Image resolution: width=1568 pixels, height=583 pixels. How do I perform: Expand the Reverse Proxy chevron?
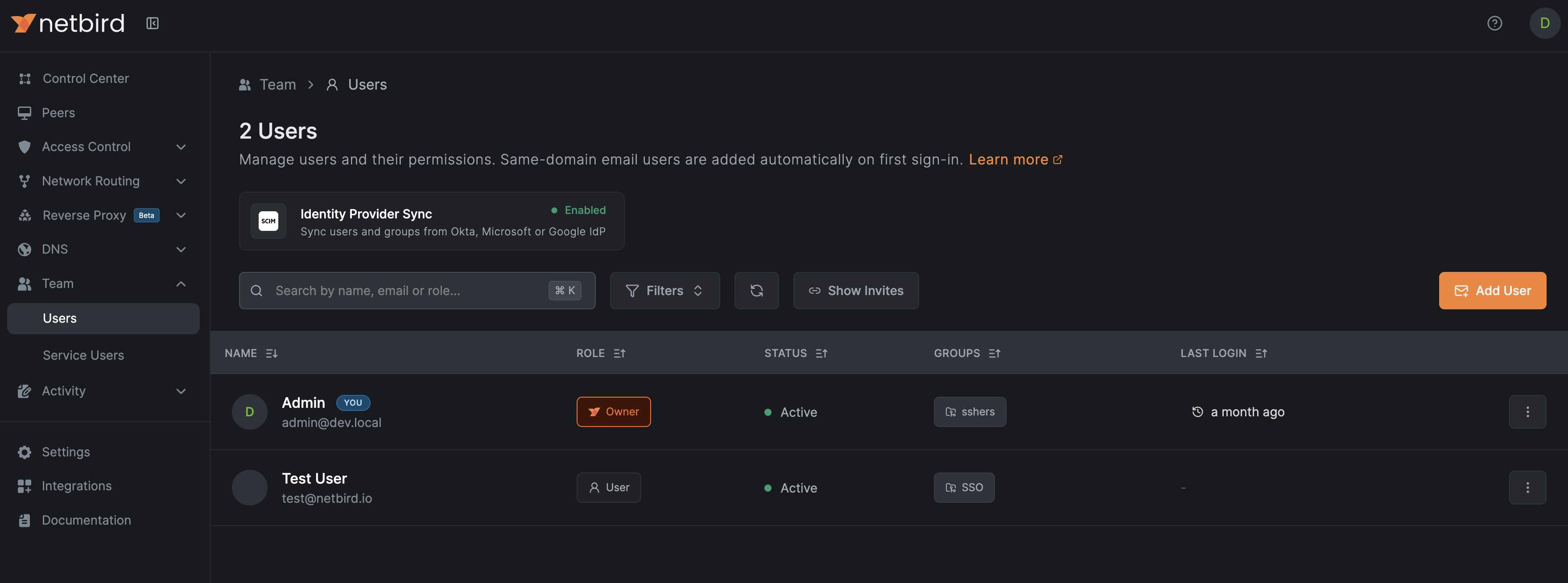[181, 215]
